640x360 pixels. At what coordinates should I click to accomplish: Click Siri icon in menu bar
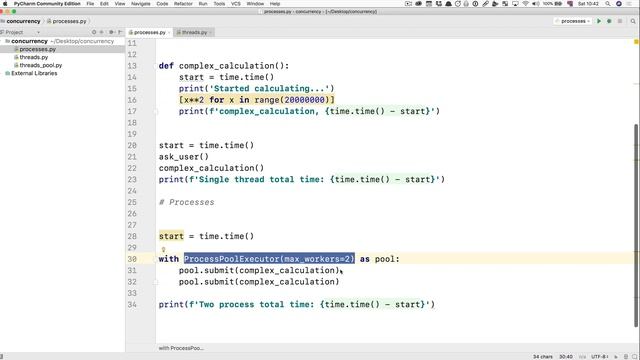[x=619, y=4]
